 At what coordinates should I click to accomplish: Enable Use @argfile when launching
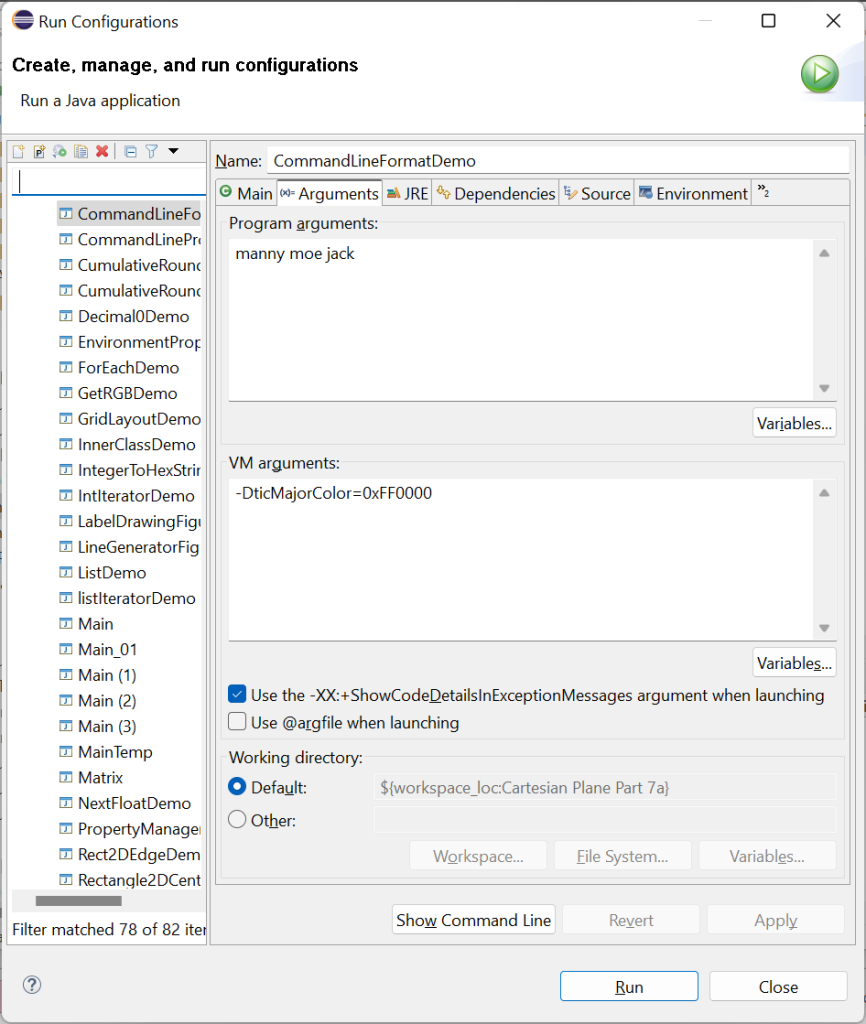pyautogui.click(x=237, y=722)
